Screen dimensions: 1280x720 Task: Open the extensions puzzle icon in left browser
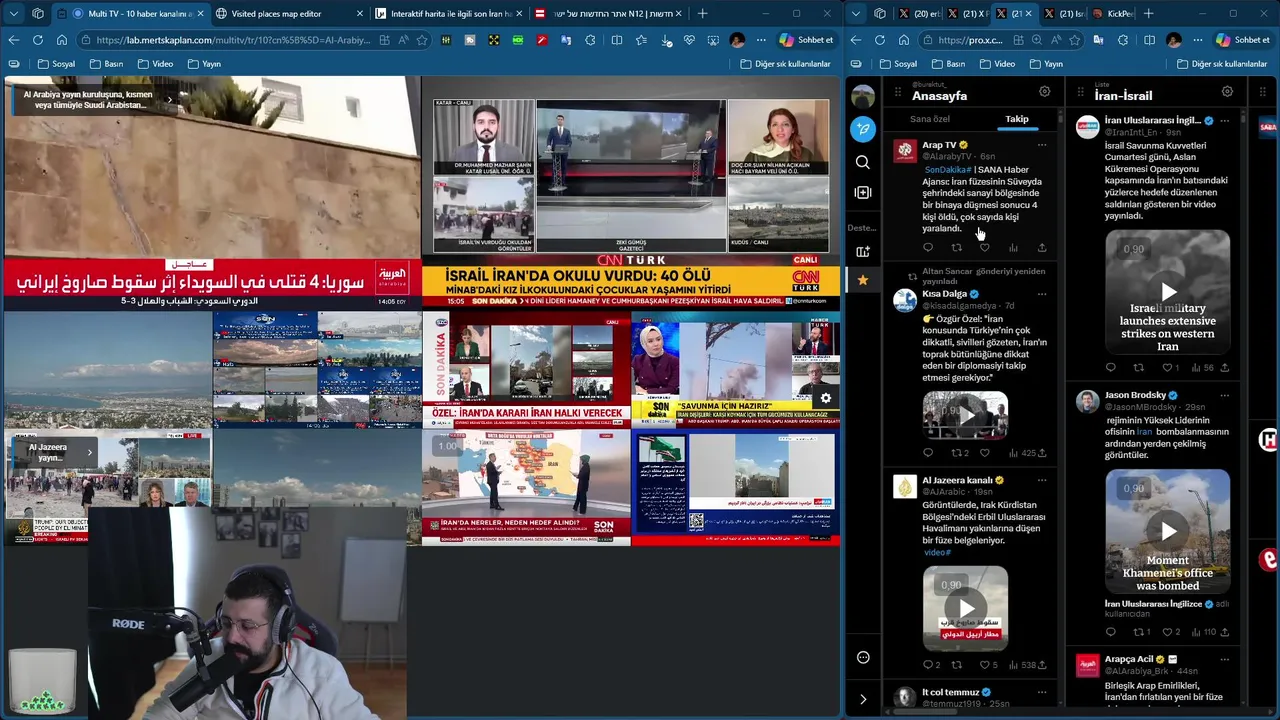tap(590, 40)
